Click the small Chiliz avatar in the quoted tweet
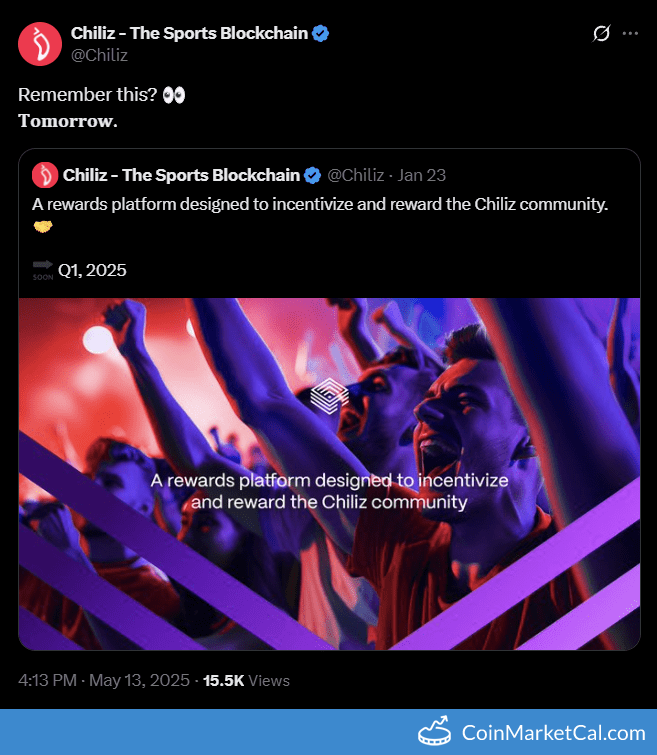The width and height of the screenshot is (657, 755). (45, 175)
